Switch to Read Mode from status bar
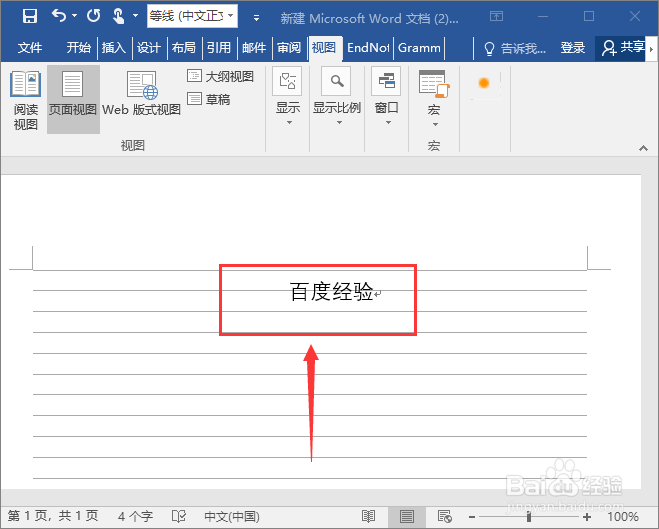Screen dimensions: 659x529 tap(369, 516)
